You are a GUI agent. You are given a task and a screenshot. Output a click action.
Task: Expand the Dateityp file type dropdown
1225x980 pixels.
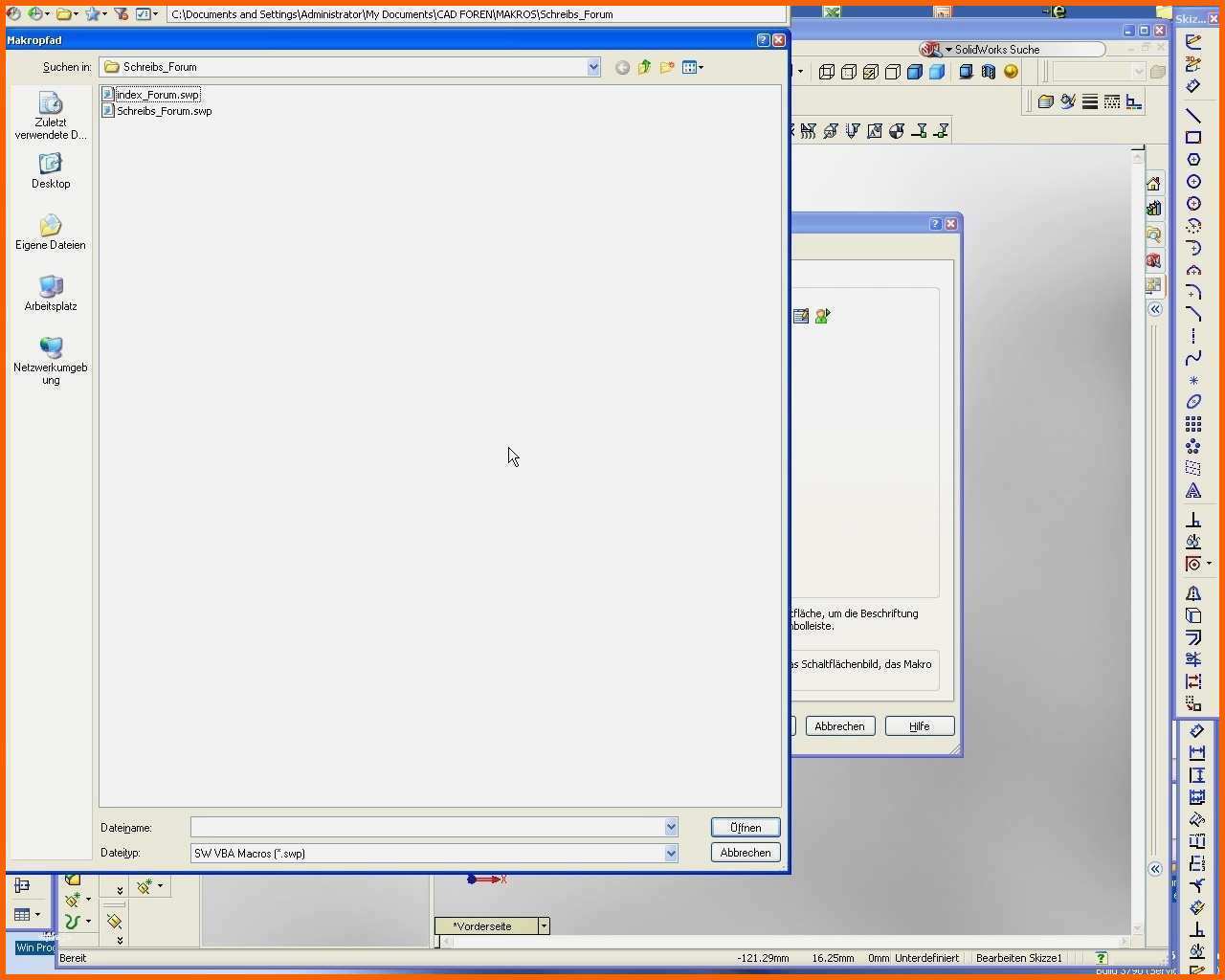[x=671, y=853]
